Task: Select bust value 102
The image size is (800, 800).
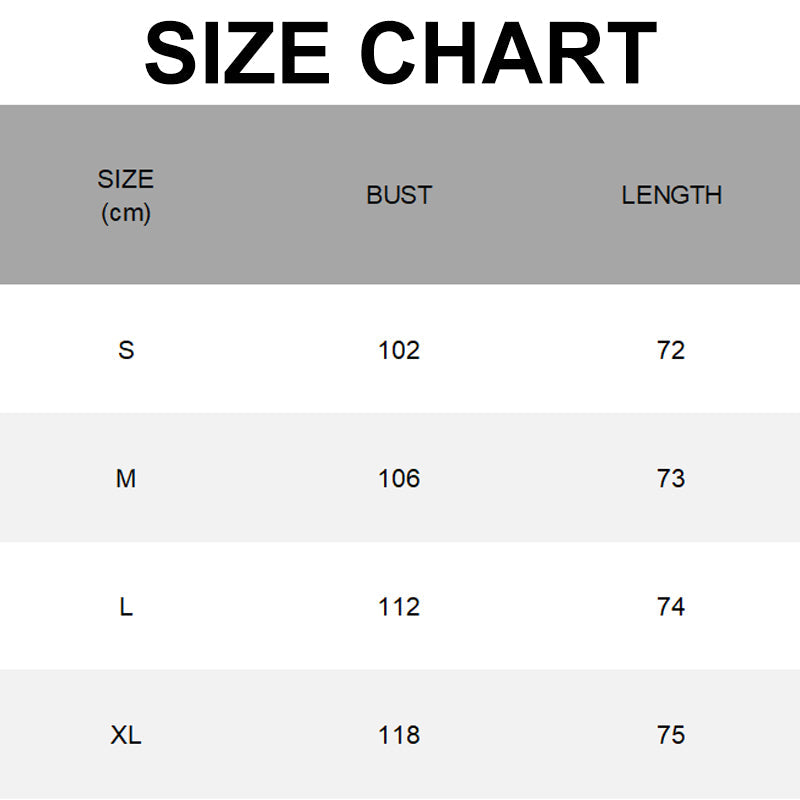Action: (399, 350)
